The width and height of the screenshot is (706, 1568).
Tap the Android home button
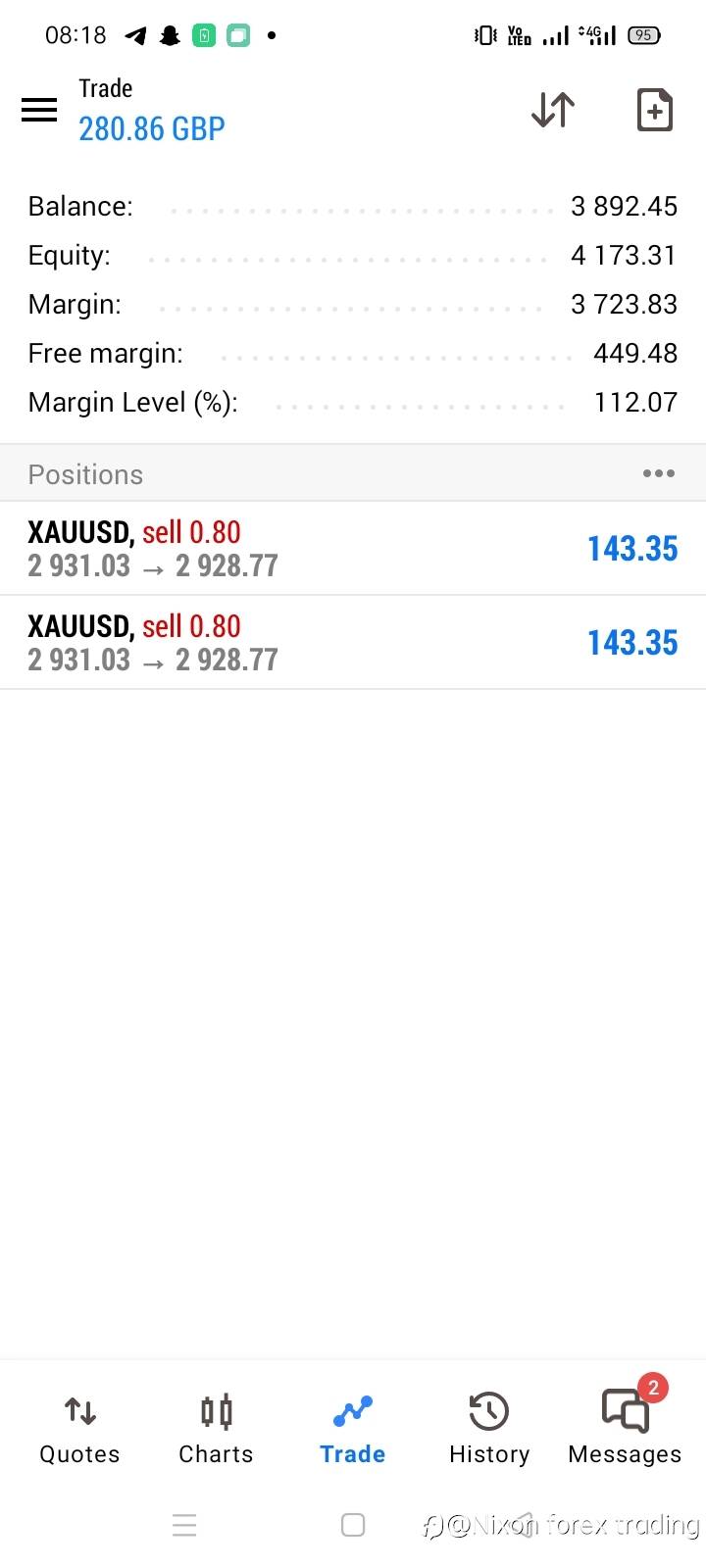353,1525
